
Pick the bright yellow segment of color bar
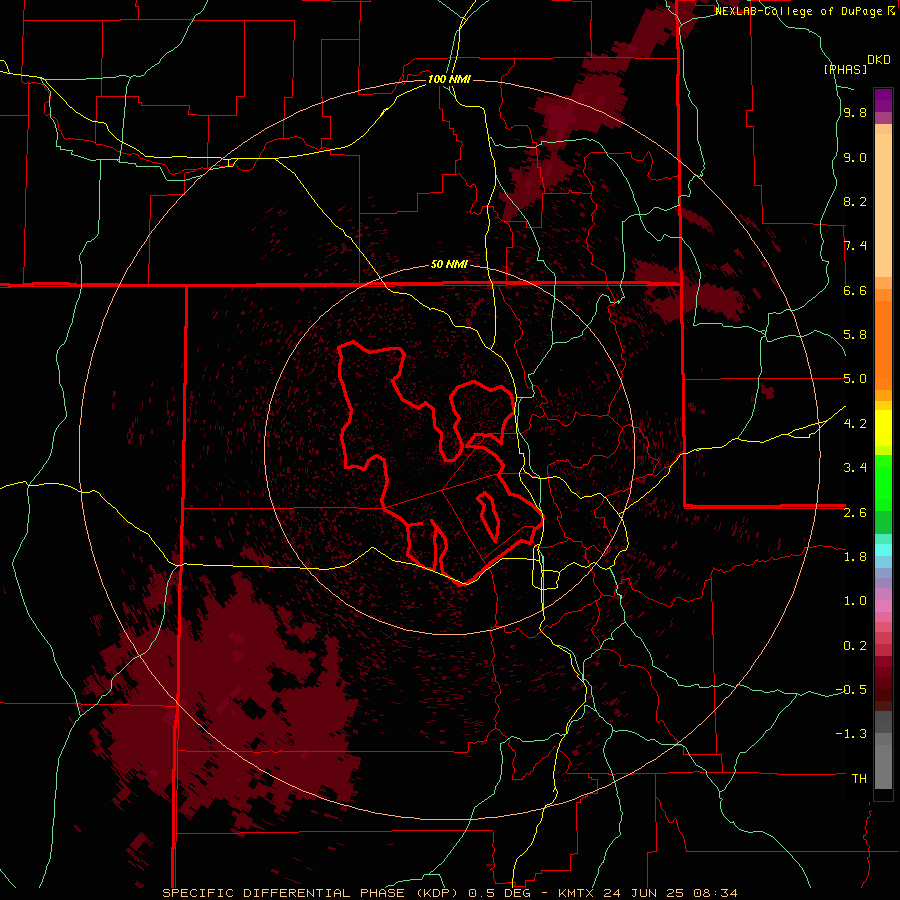(883, 428)
